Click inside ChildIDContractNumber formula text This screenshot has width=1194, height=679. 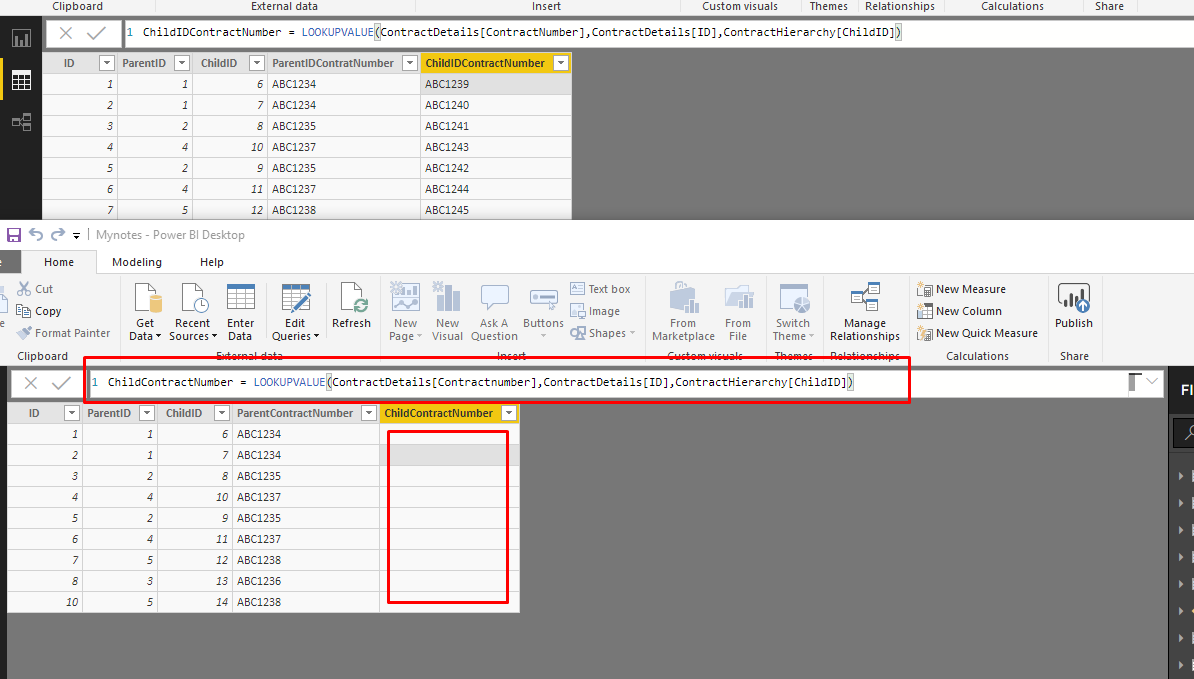[522, 32]
